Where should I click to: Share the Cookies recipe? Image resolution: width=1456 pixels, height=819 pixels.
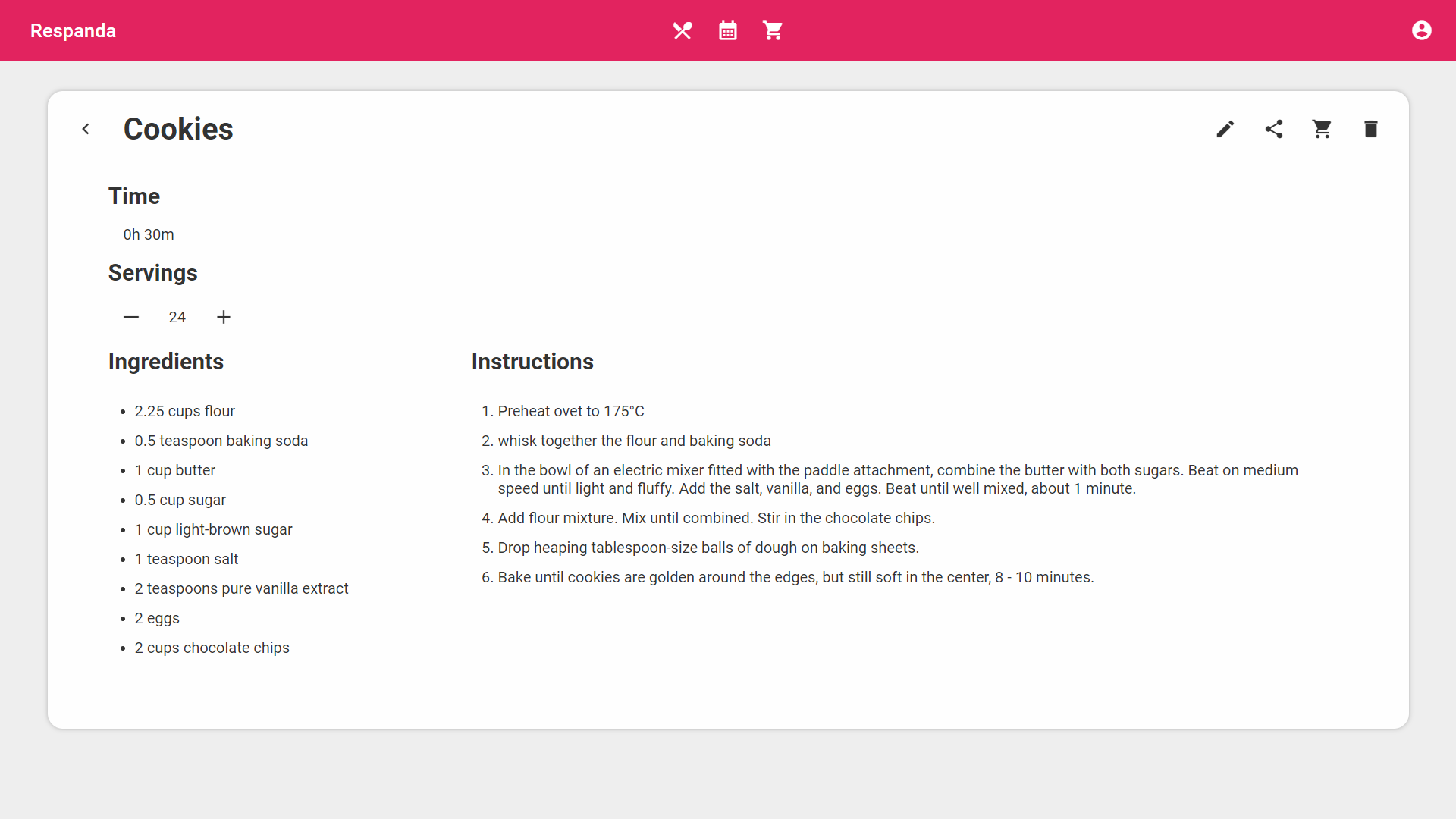click(x=1274, y=129)
